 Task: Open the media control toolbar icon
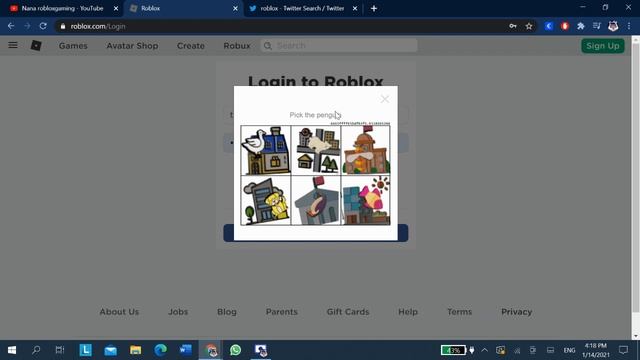pos(597,26)
